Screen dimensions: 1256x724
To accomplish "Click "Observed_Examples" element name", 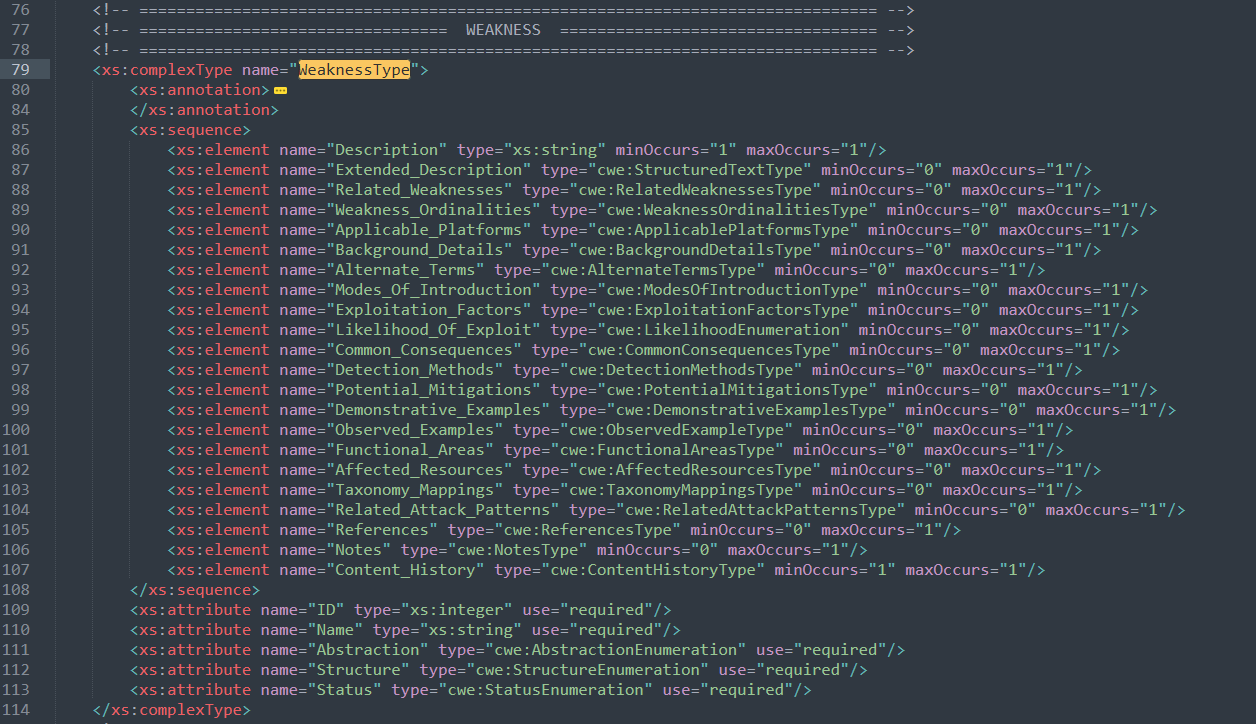I will pos(414,430).
